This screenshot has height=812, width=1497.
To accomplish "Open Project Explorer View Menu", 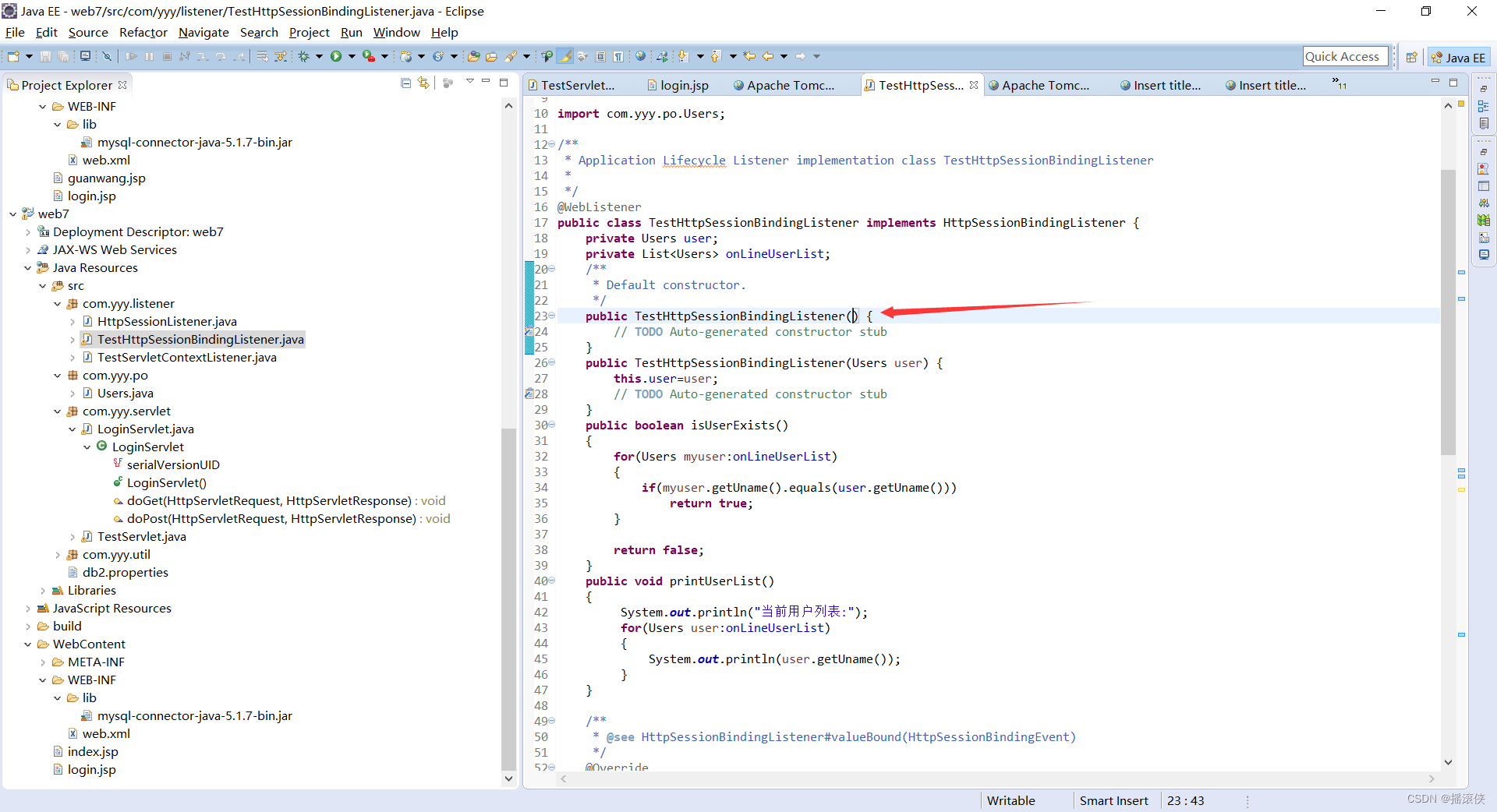I will pos(469,81).
